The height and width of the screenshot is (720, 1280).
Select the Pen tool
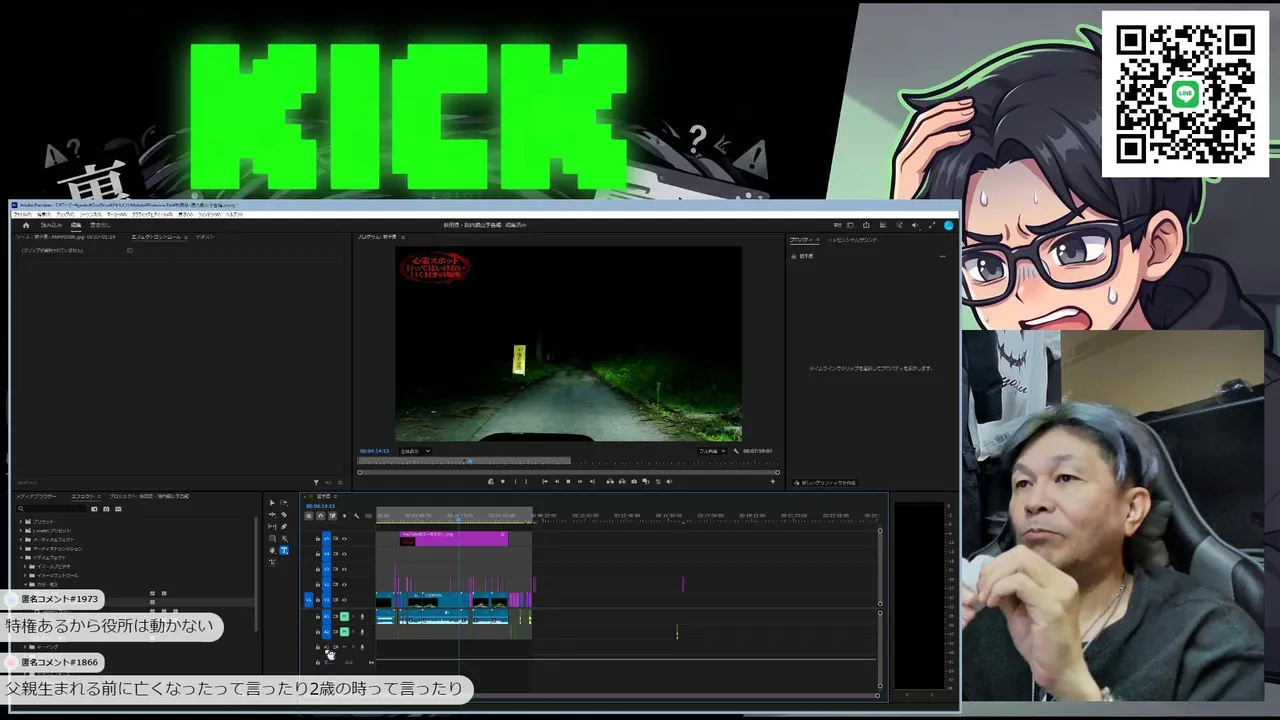tap(284, 527)
